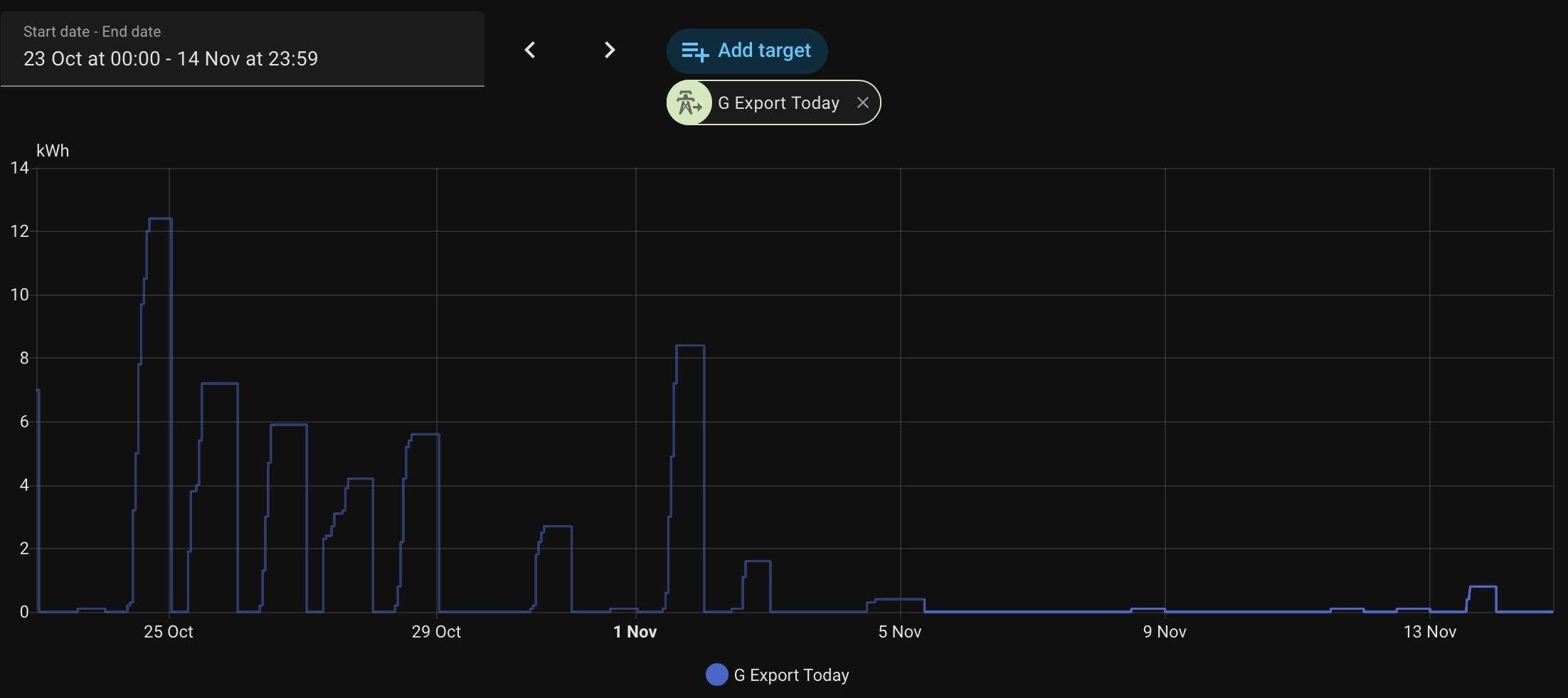Click the 9 Nov axis label
Viewport: 1568px width, 698px height.
click(1165, 632)
